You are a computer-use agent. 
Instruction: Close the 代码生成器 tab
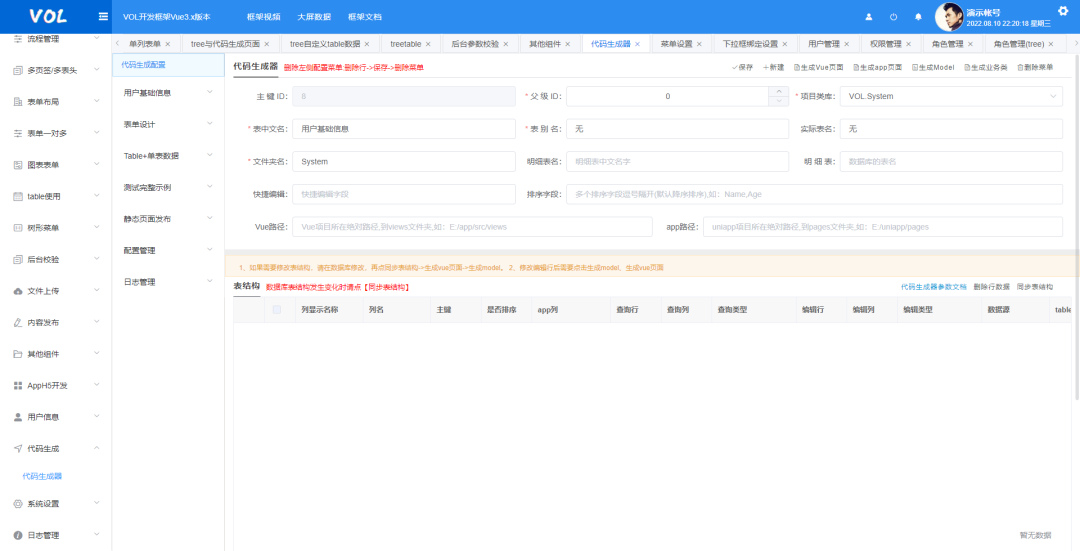point(637,44)
